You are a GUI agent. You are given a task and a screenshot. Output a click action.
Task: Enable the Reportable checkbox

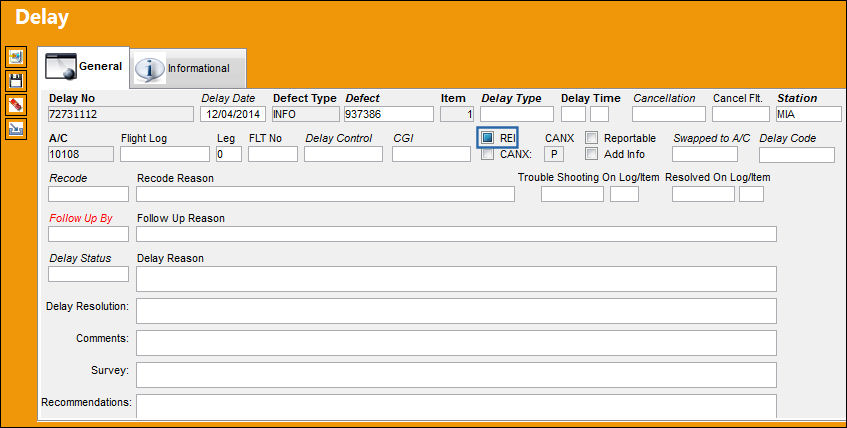pyautogui.click(x=592, y=138)
